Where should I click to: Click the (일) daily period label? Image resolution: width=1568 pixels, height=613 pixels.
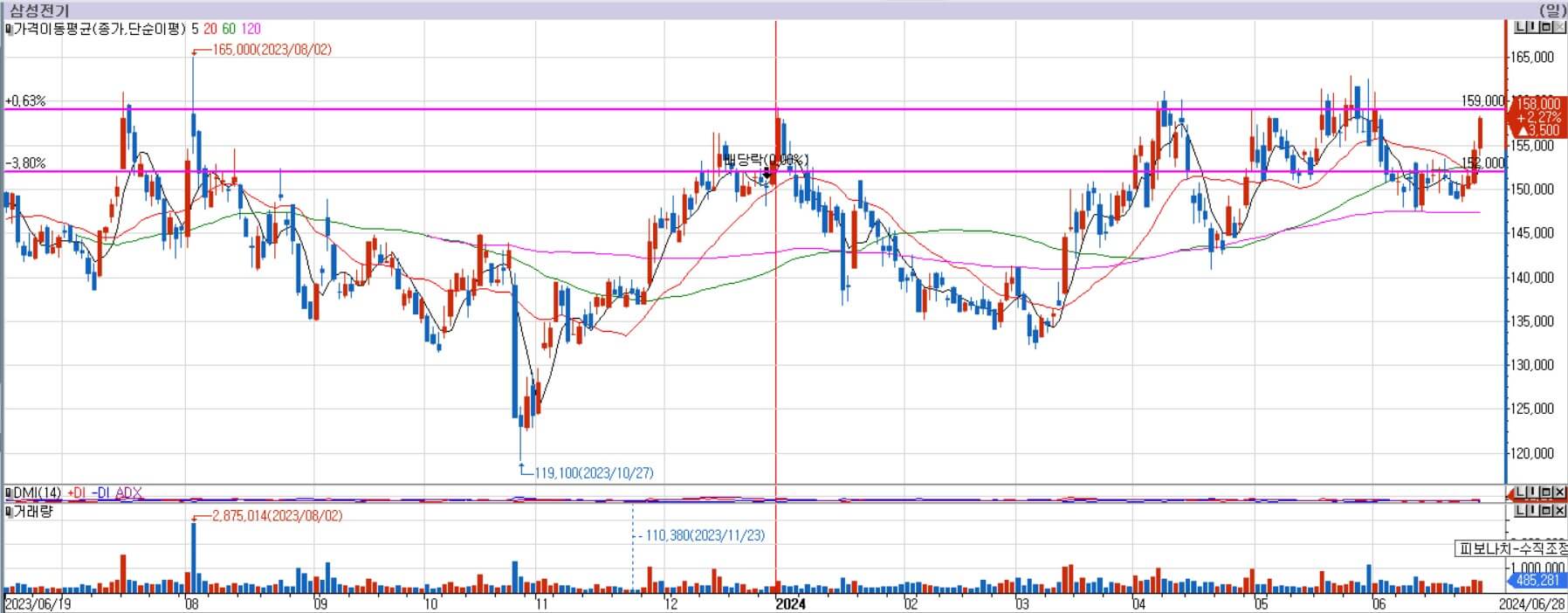1551,10
